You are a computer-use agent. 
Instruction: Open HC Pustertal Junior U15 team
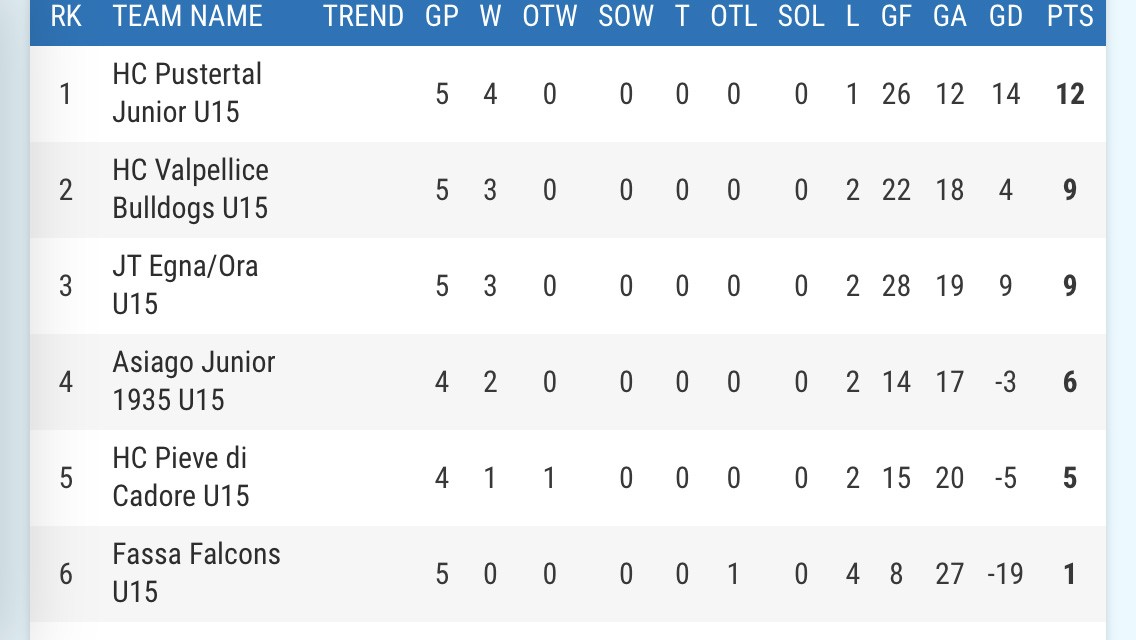click(187, 93)
